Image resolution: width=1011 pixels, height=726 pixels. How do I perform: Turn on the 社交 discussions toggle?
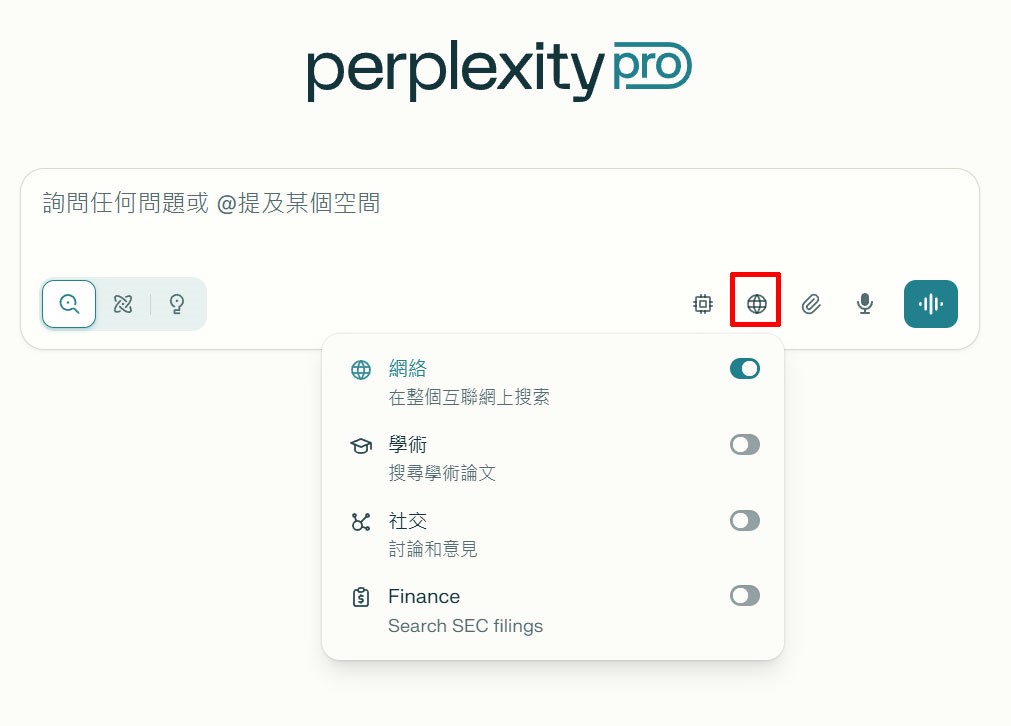coord(745,521)
